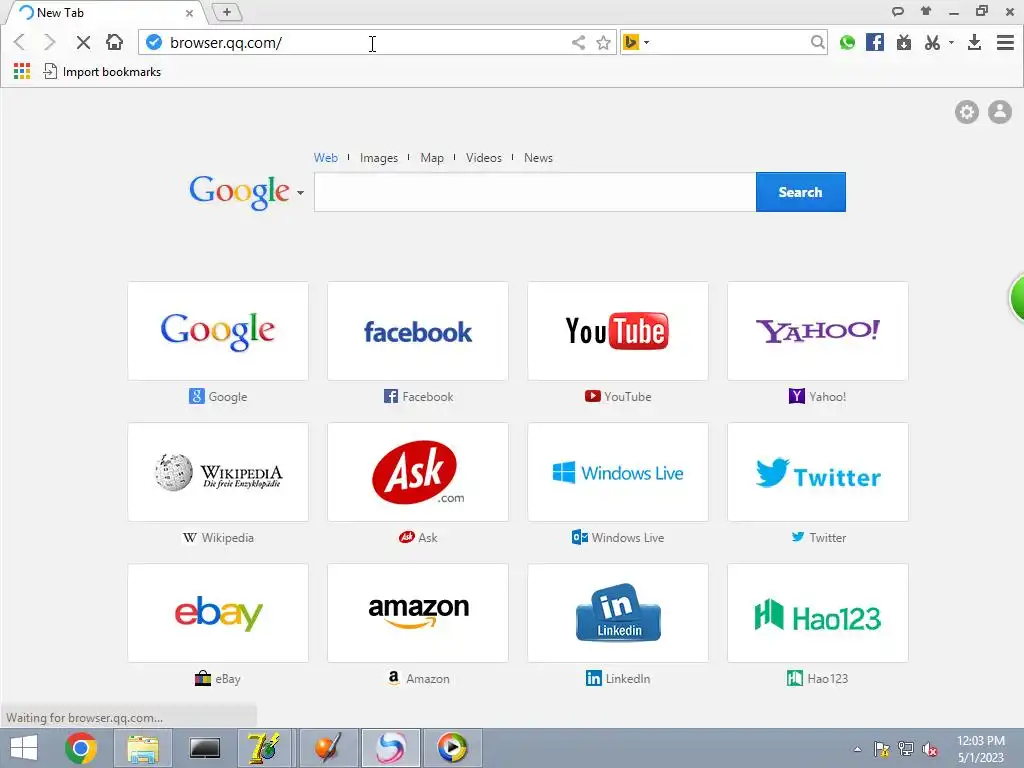The width and height of the screenshot is (1024, 768).
Task: Open the Windows Start button
Action: [x=24, y=748]
